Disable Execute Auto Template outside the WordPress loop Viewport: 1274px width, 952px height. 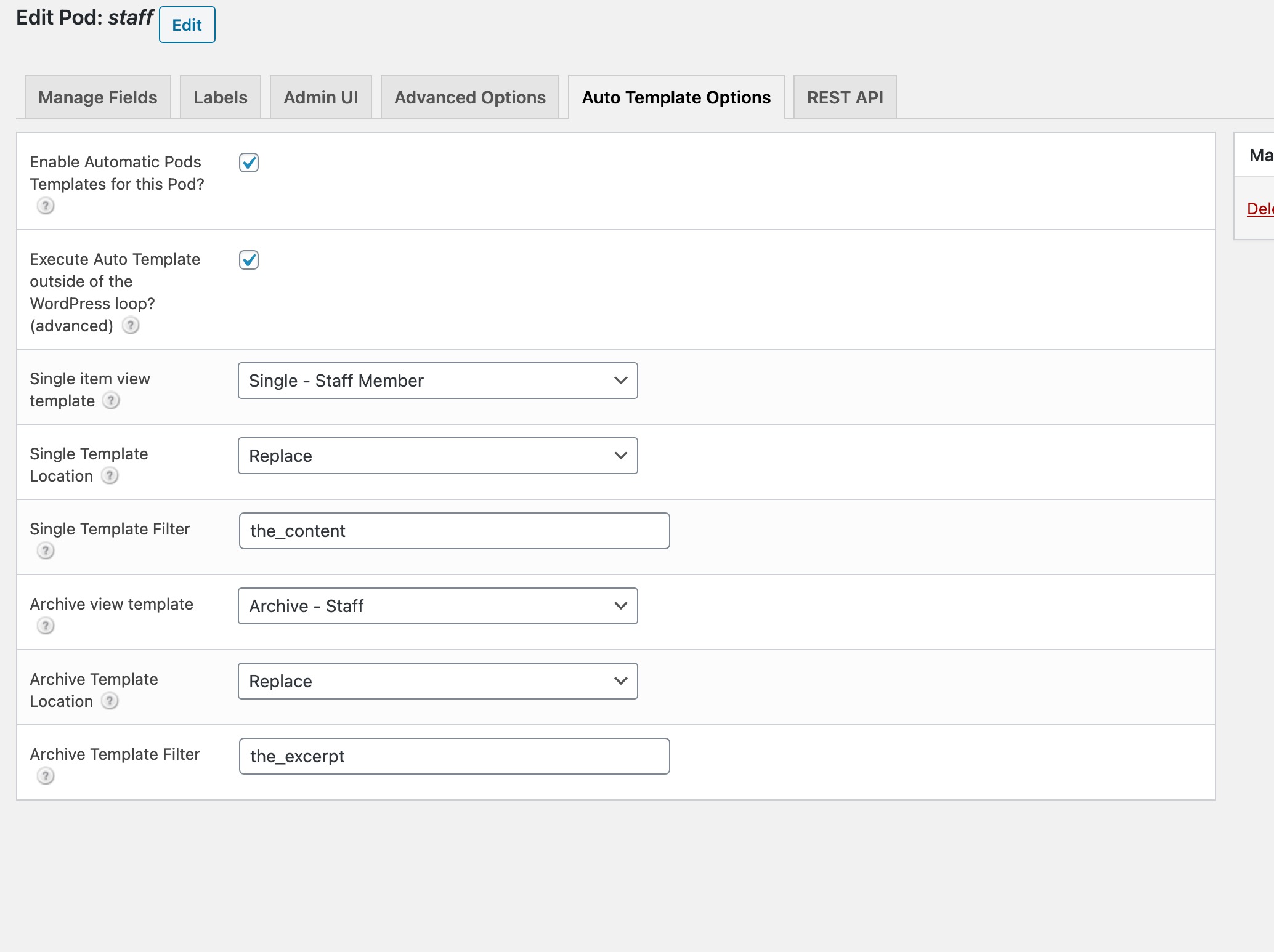249,260
